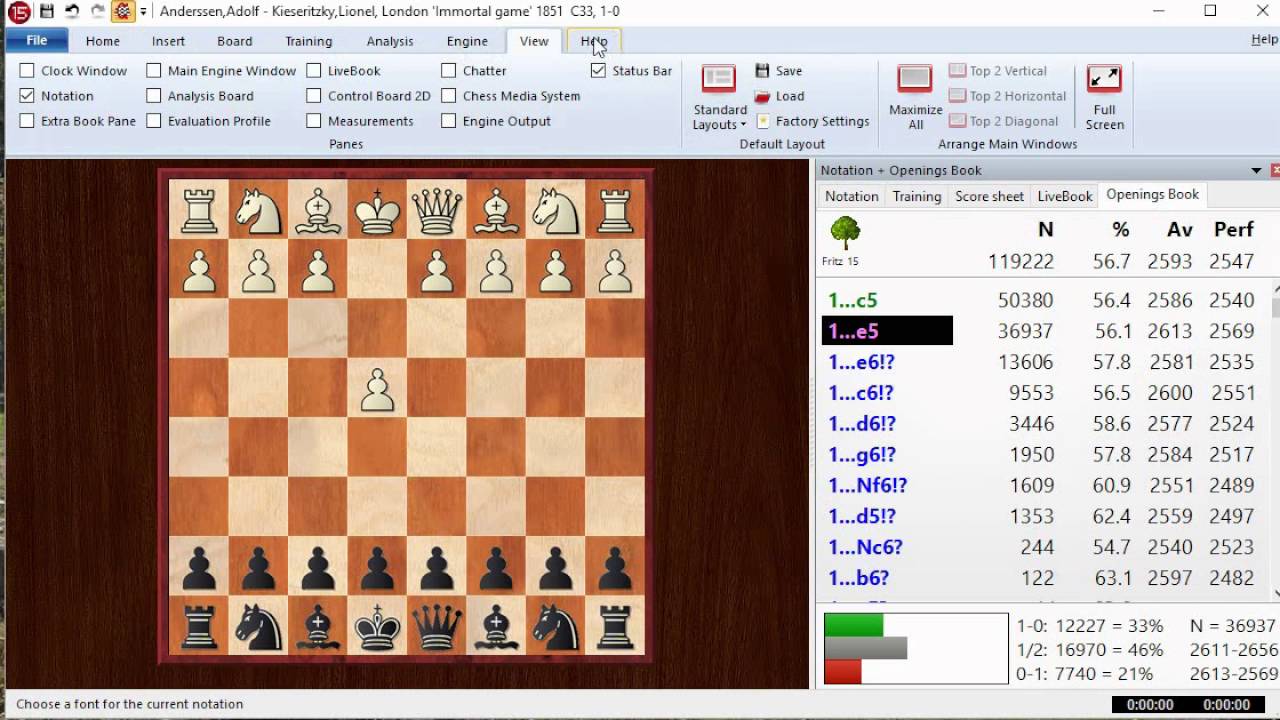Load a saved layout via Load folder icon
The height and width of the screenshot is (720, 1280).
coord(779,96)
